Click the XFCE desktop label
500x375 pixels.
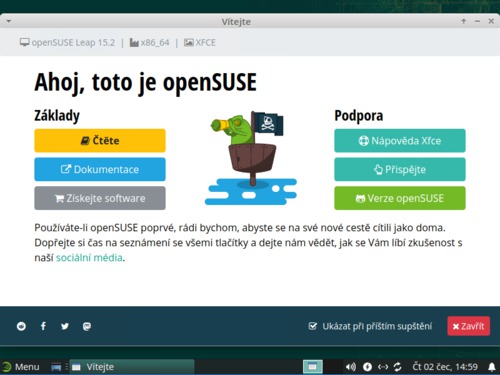[205, 43]
